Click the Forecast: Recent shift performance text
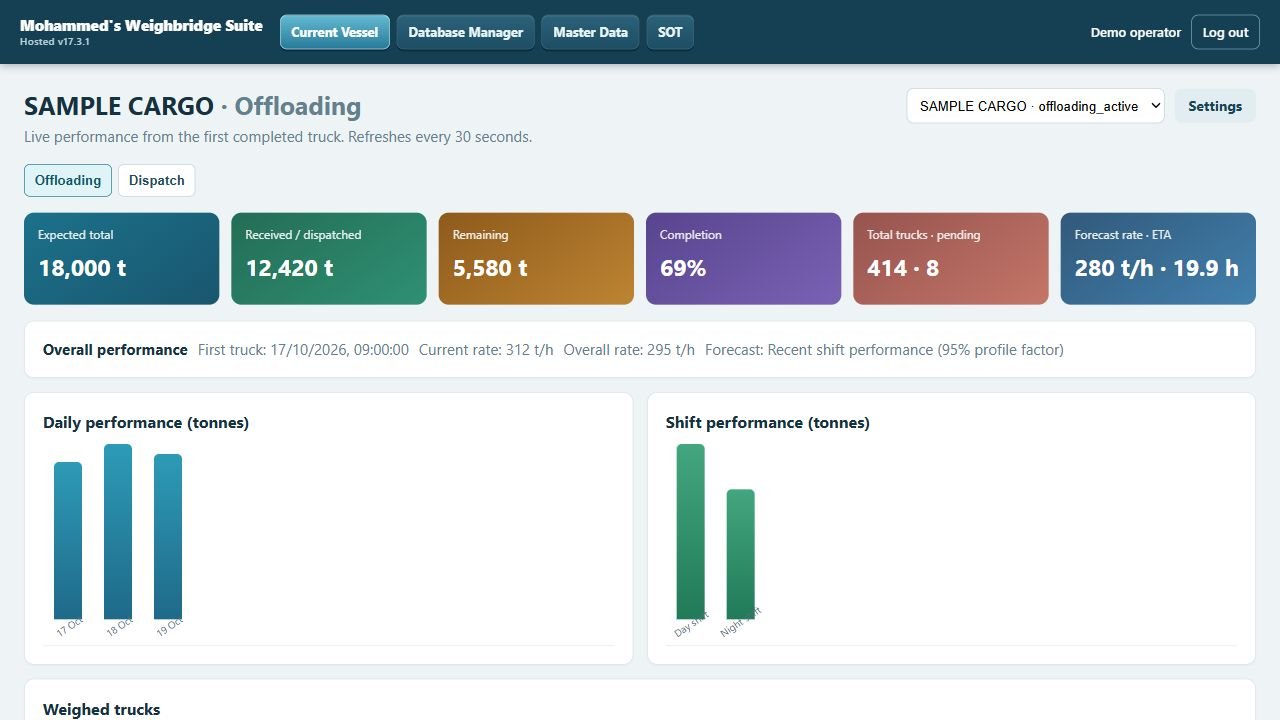 pos(884,350)
